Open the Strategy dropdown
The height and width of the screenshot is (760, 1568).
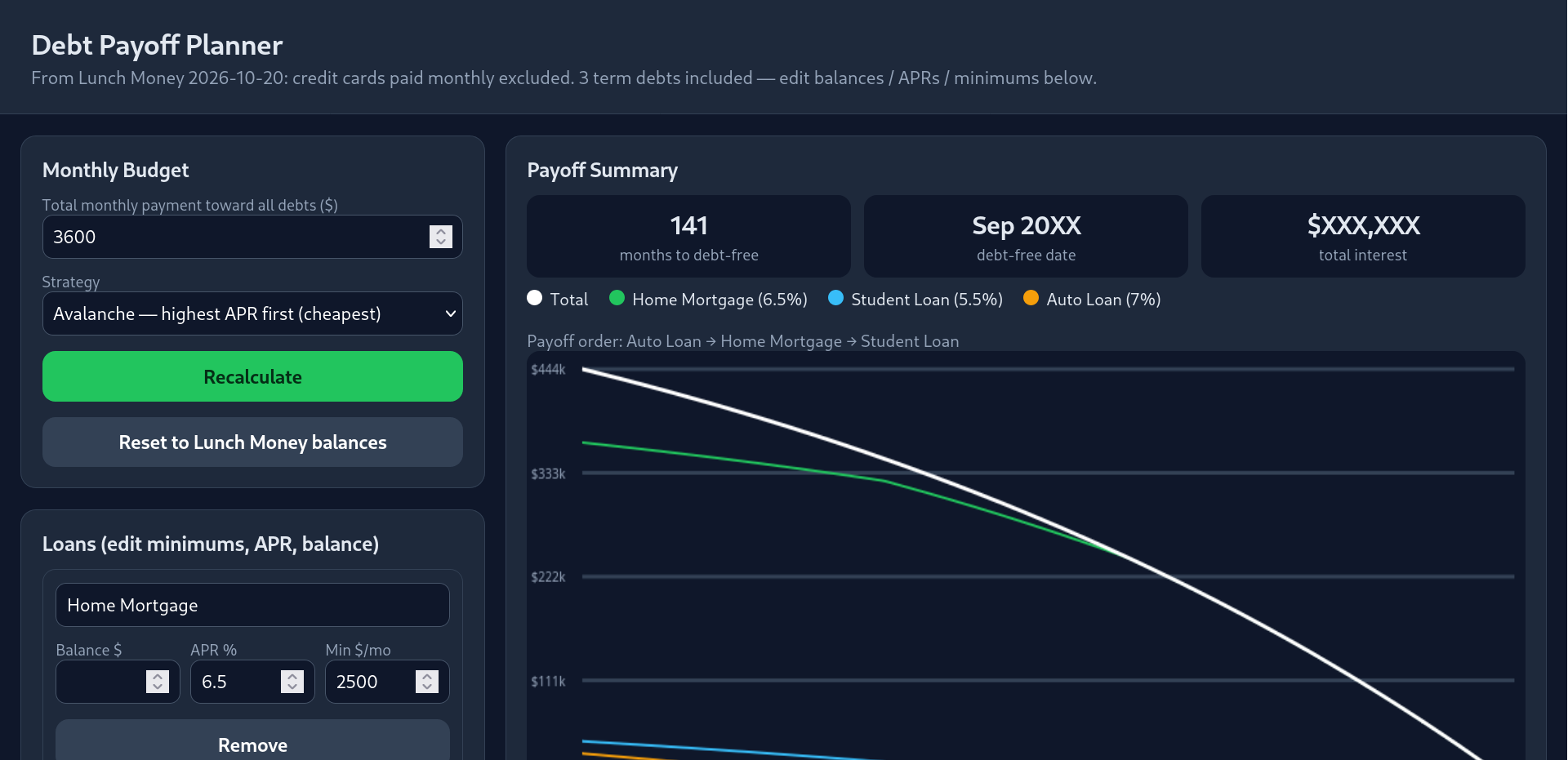[x=252, y=313]
